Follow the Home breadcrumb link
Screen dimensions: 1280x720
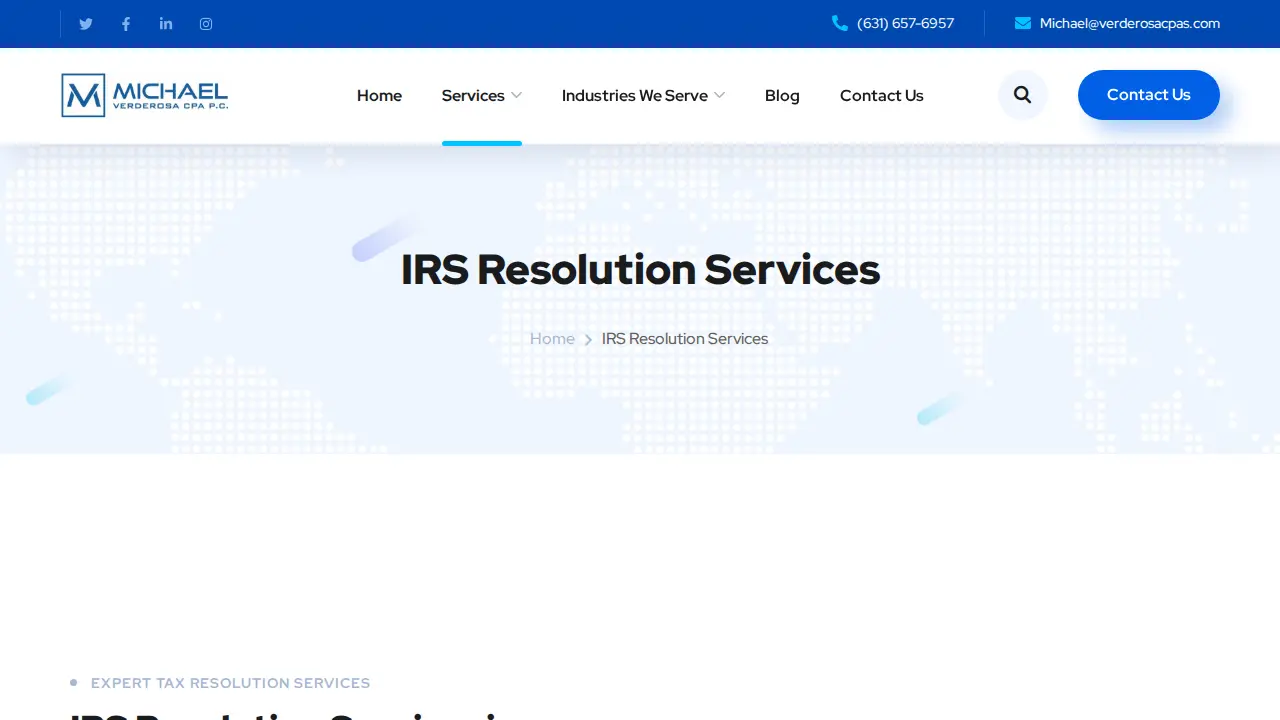[552, 339]
